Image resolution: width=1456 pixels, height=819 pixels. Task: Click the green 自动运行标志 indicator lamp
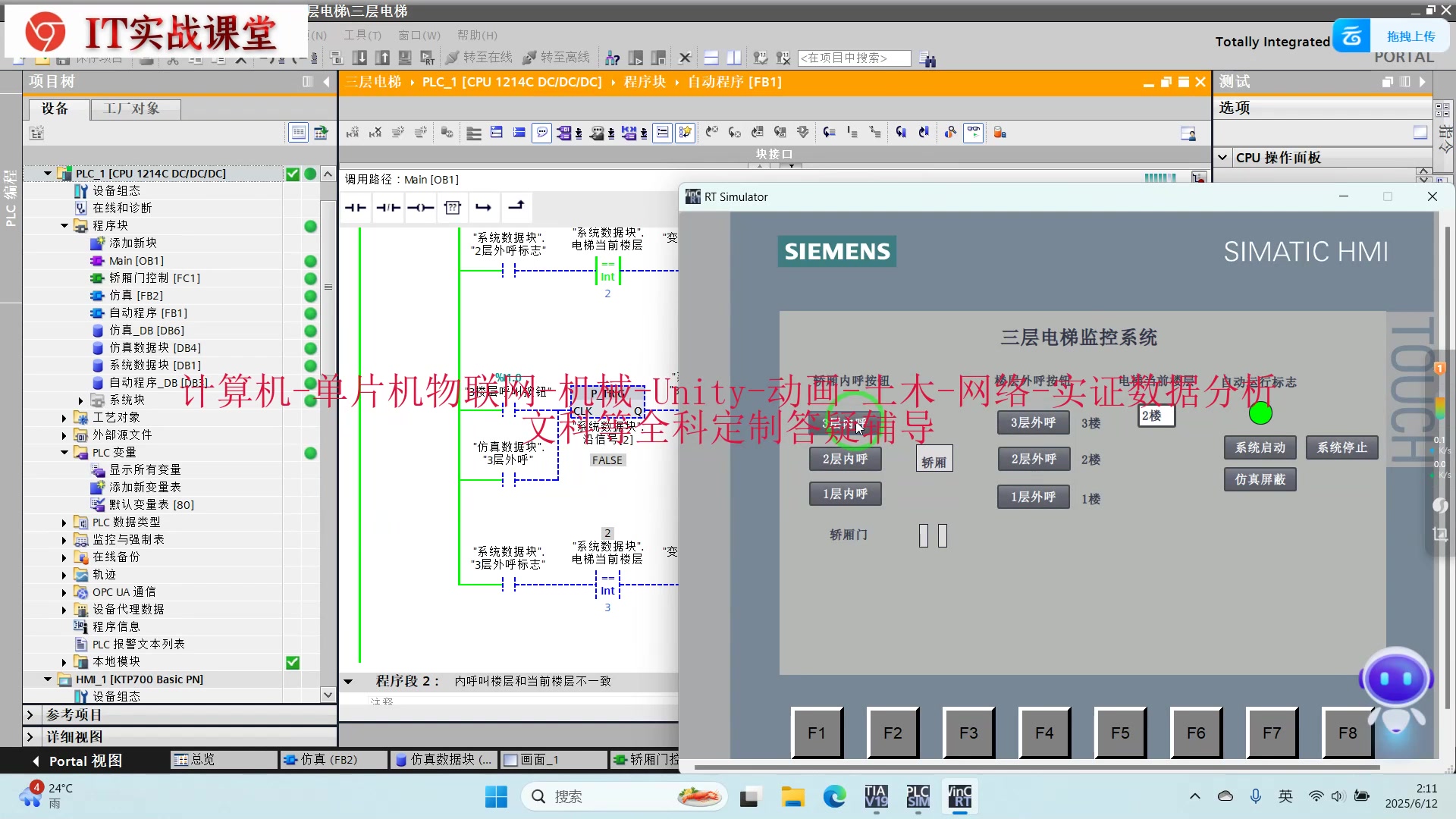(x=1260, y=413)
